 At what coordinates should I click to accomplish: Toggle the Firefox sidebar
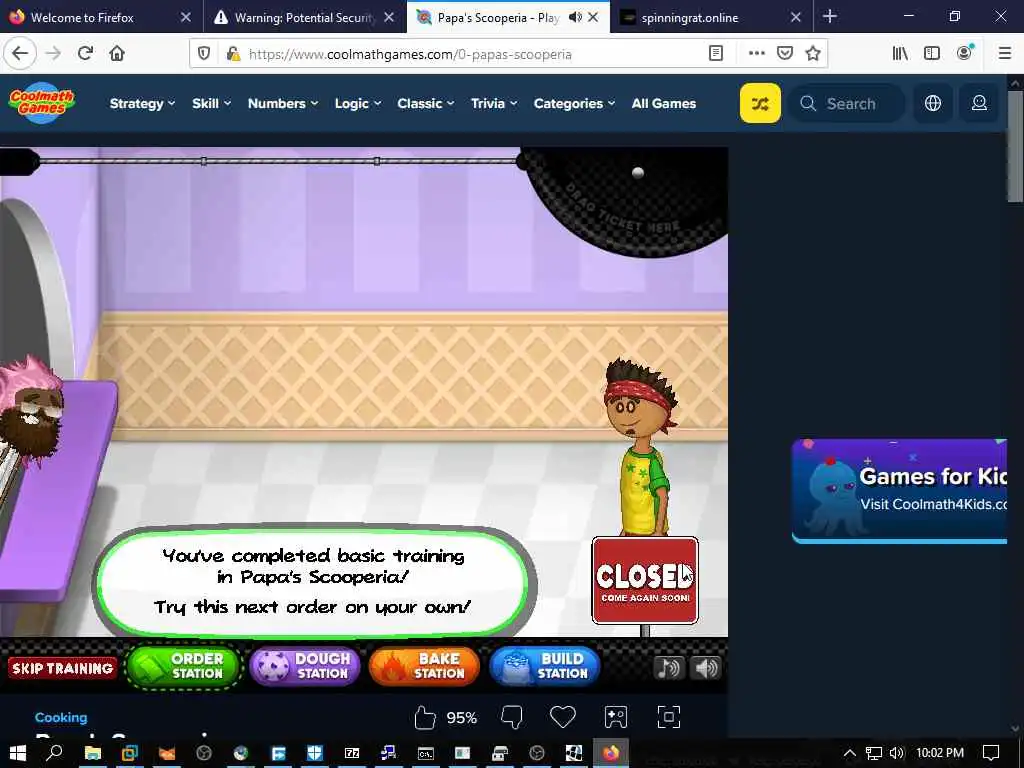click(932, 54)
